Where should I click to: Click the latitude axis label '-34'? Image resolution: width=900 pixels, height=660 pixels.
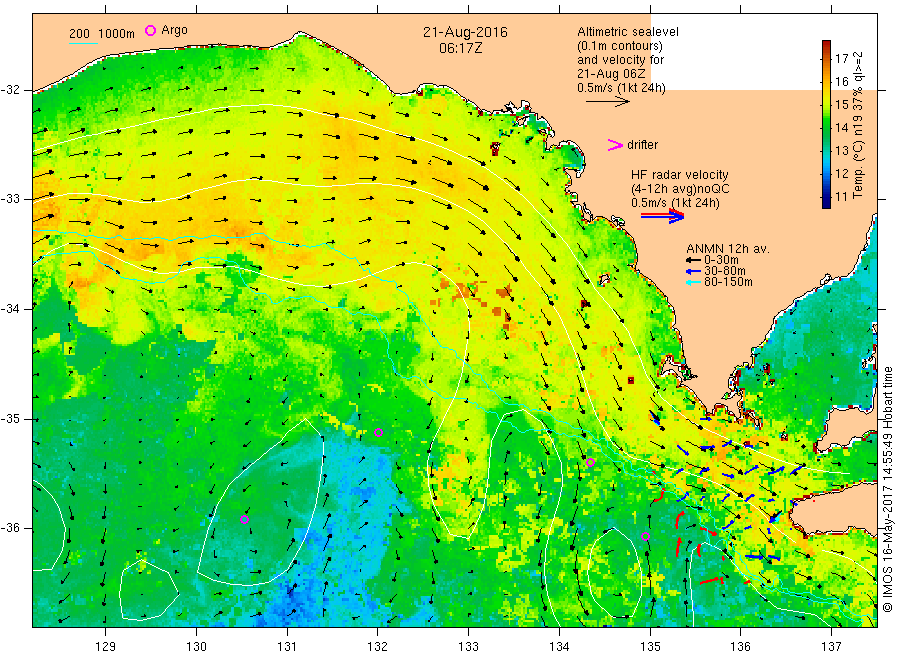pos(10,309)
